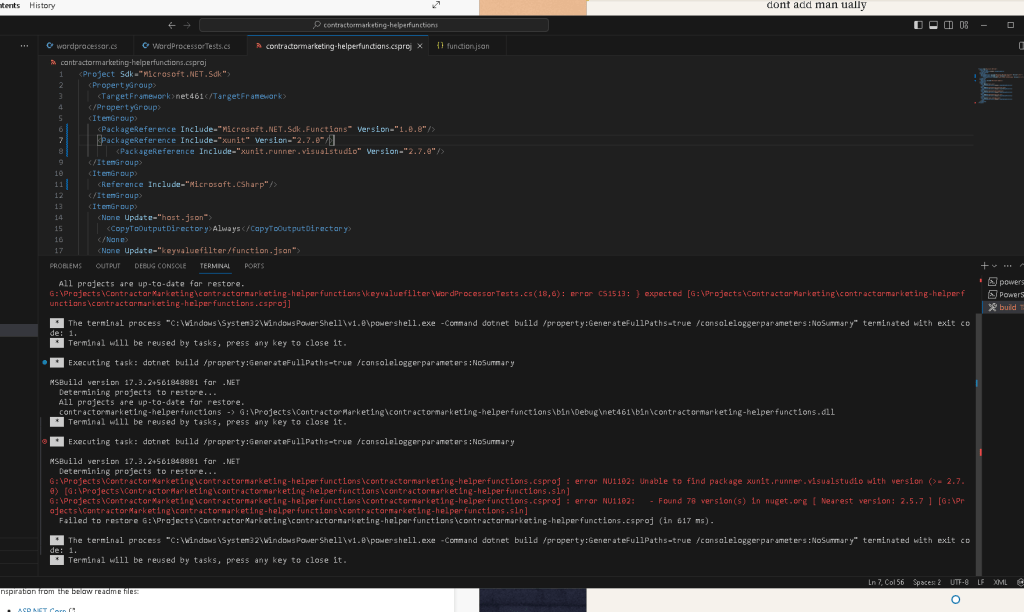Switch to the WordProcessorTests.cs tab
Viewport: 1024px width, 612px height.
[x=187, y=46]
